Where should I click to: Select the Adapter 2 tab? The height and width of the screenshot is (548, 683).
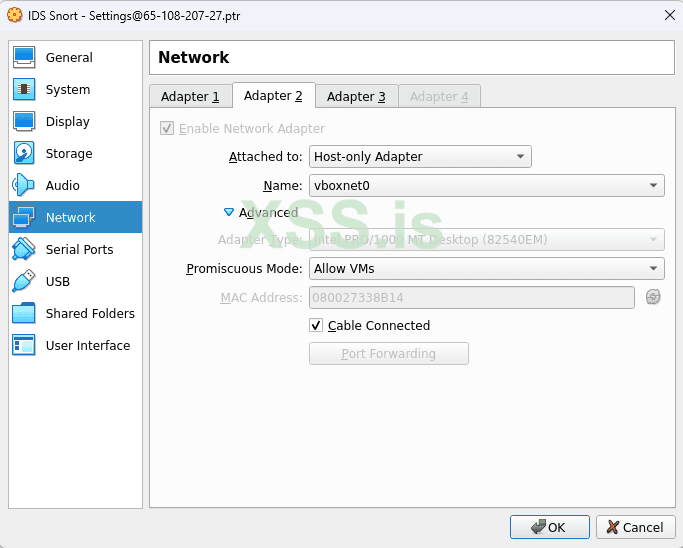pyautogui.click(x=273, y=95)
